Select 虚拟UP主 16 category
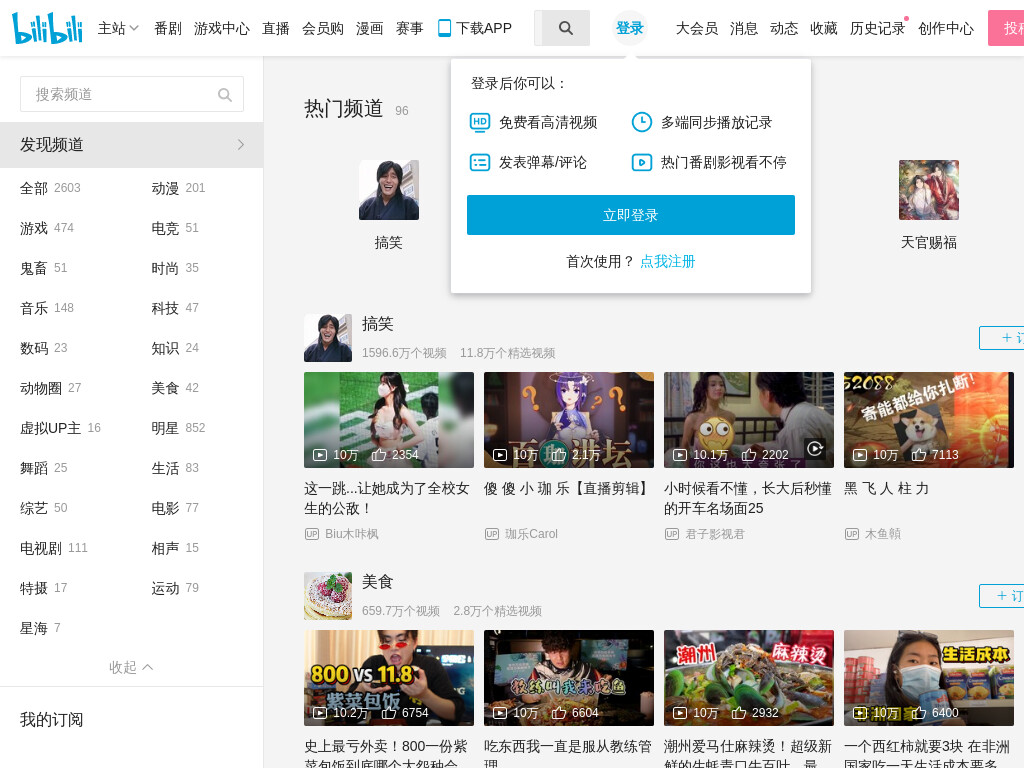1024x768 pixels. 61,428
